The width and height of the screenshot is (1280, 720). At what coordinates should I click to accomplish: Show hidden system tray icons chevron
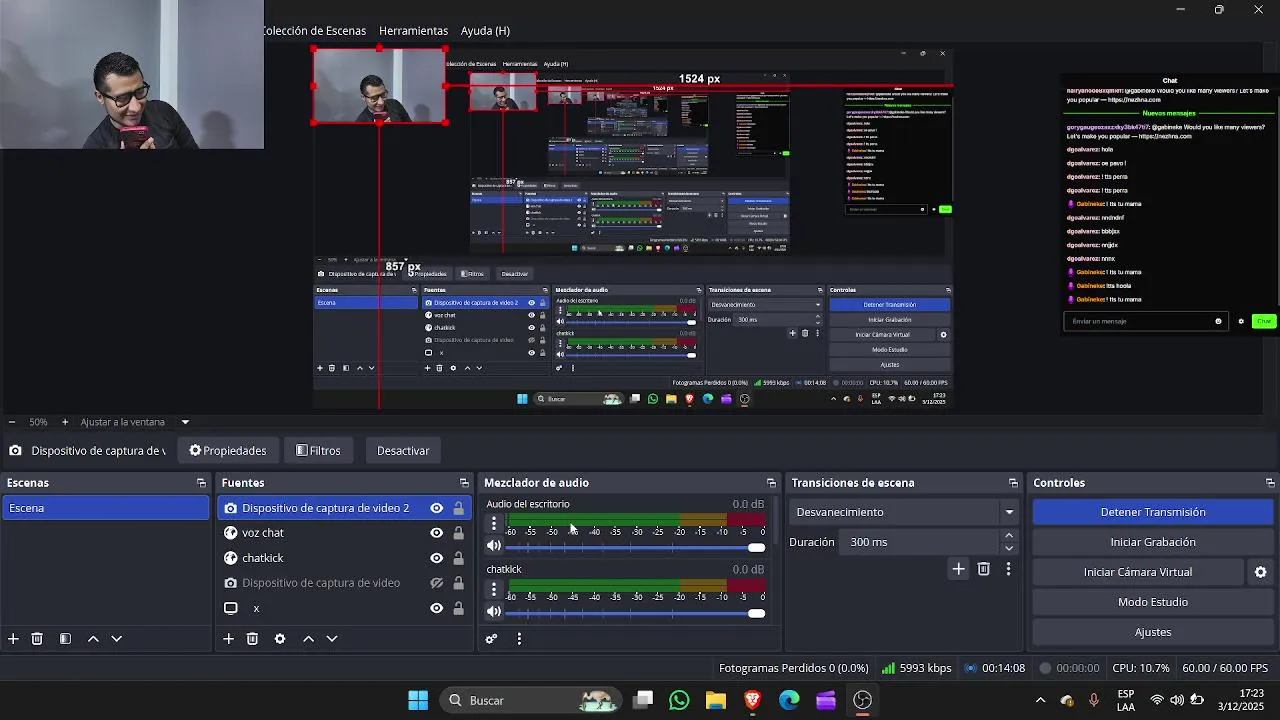1040,700
